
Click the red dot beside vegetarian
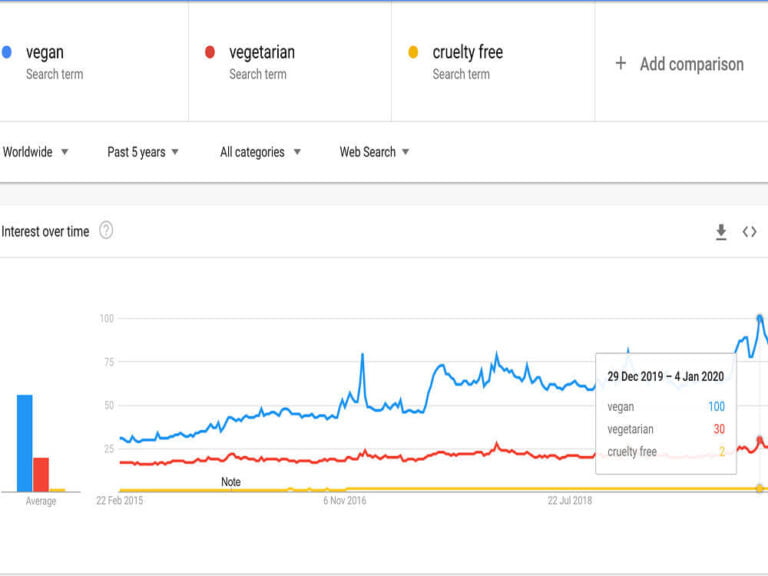[x=210, y=52]
